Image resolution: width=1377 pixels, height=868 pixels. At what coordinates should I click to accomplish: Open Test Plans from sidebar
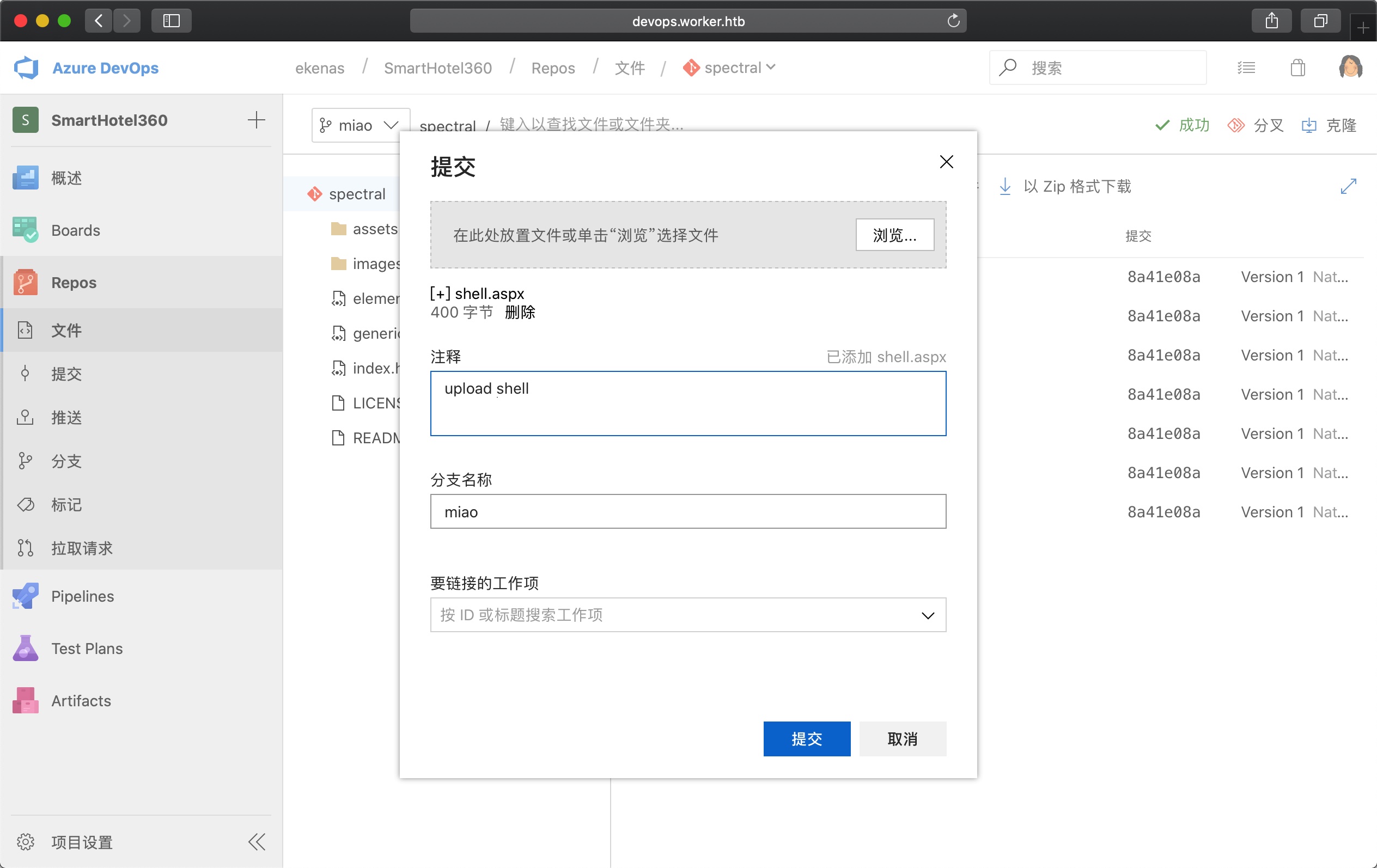click(87, 649)
